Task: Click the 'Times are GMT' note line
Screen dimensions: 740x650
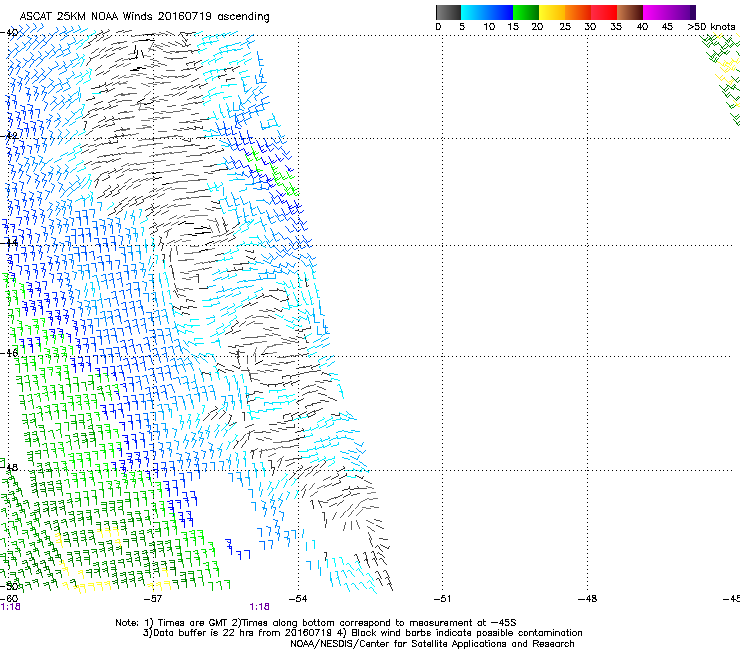Action: tap(316, 623)
